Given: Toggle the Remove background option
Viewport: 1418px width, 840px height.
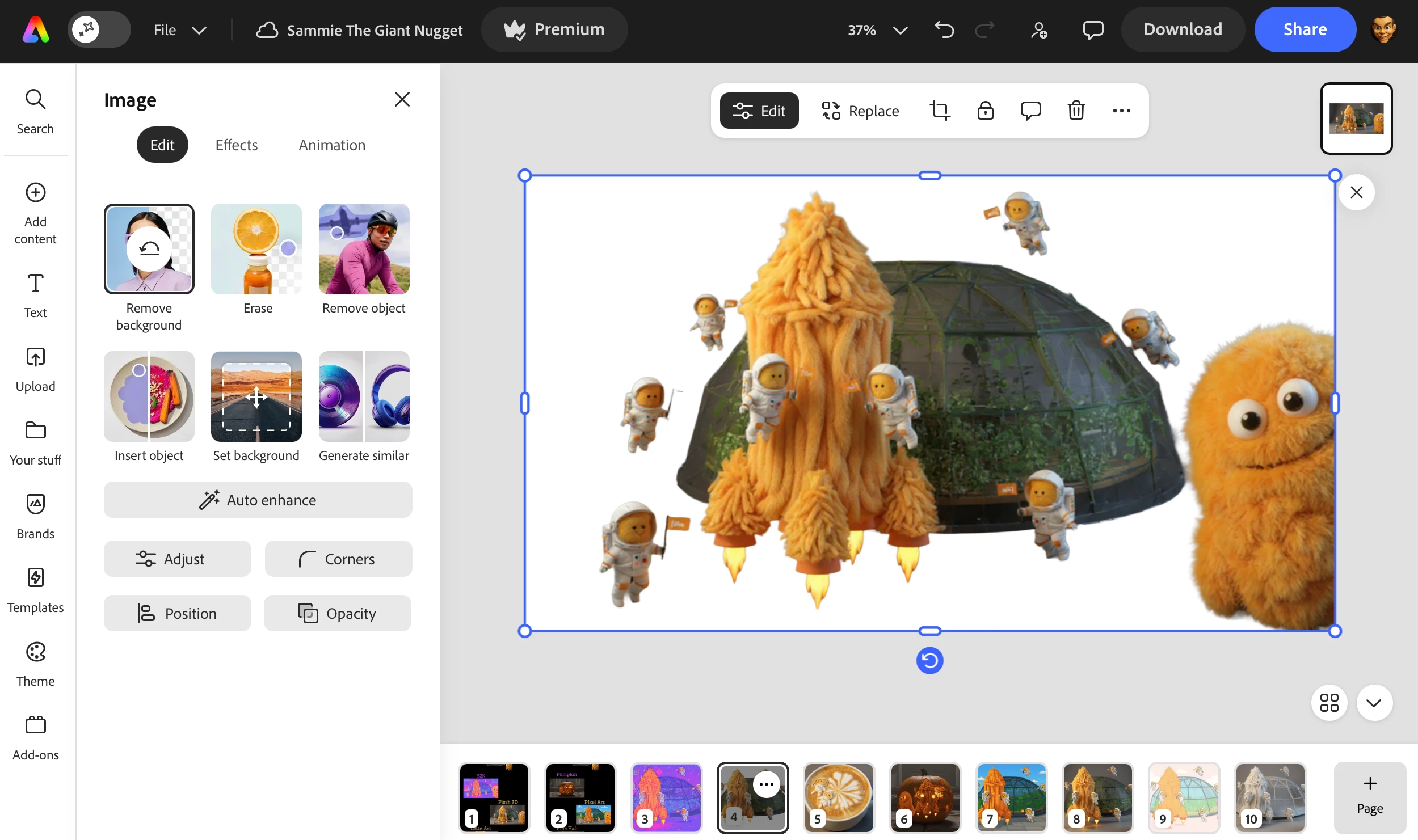Looking at the screenshot, I should click(x=149, y=249).
